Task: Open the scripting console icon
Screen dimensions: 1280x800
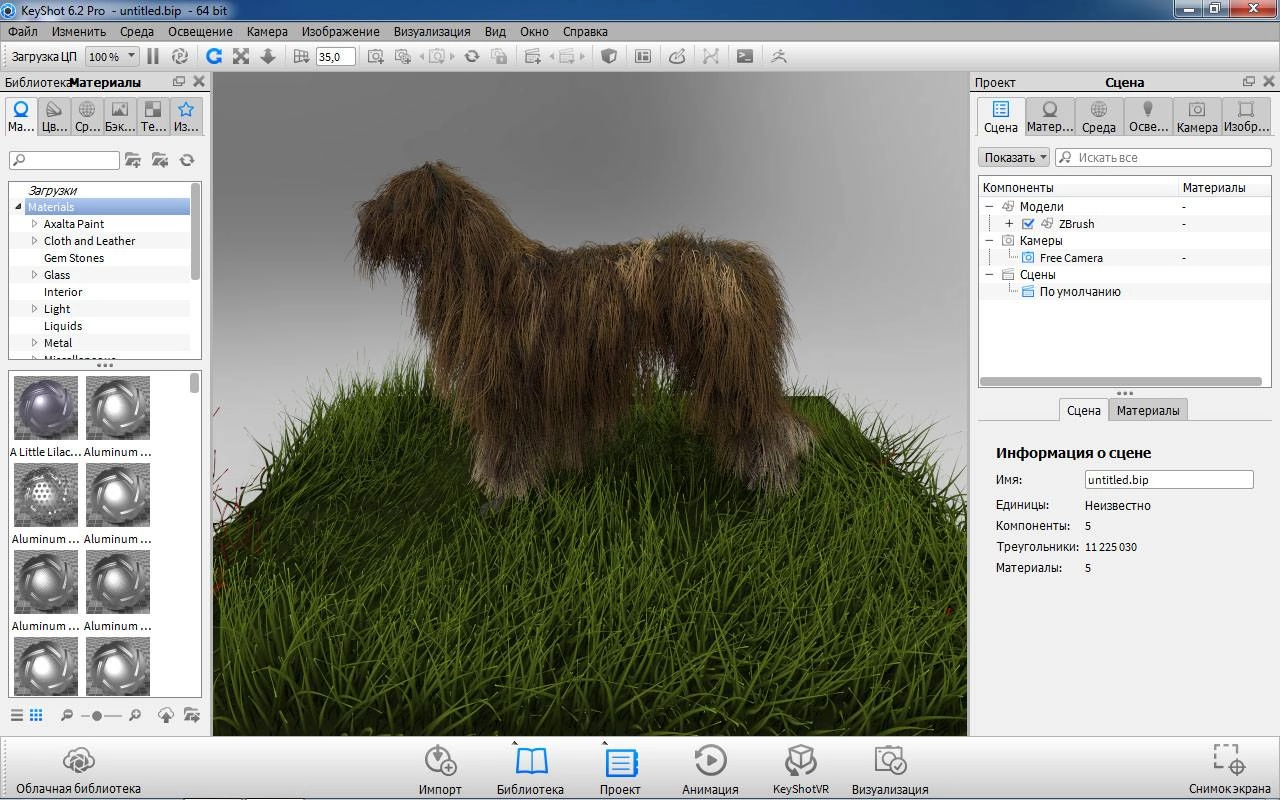Action: click(x=745, y=57)
